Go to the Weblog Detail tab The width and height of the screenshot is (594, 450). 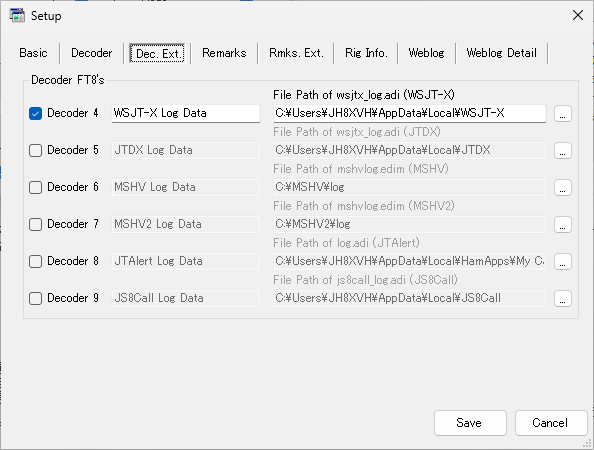501,53
